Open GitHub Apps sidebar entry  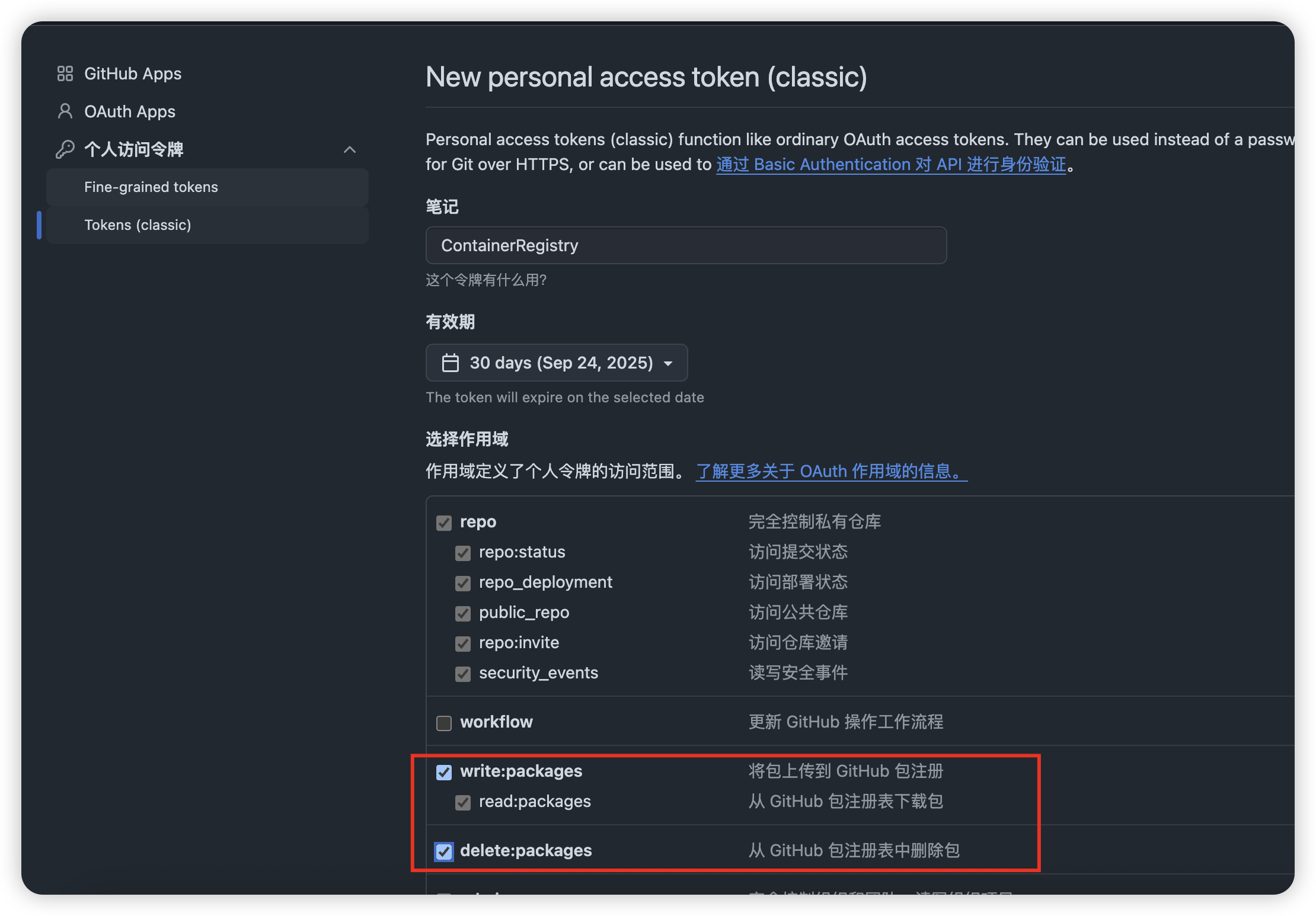click(133, 73)
